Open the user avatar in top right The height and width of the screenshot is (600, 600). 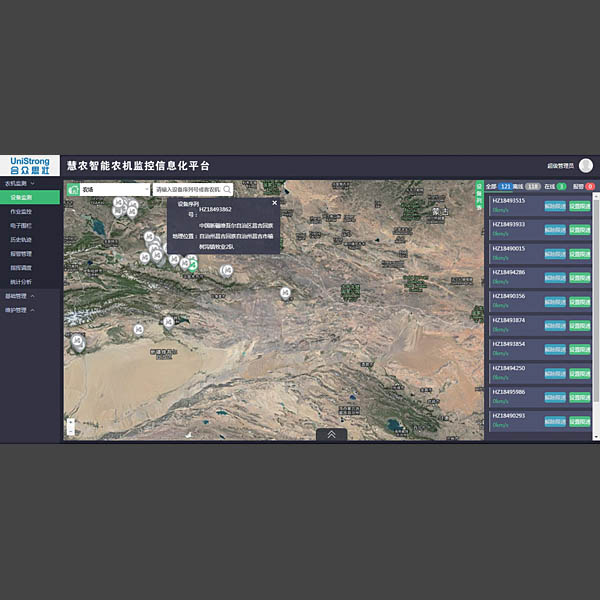pos(585,165)
